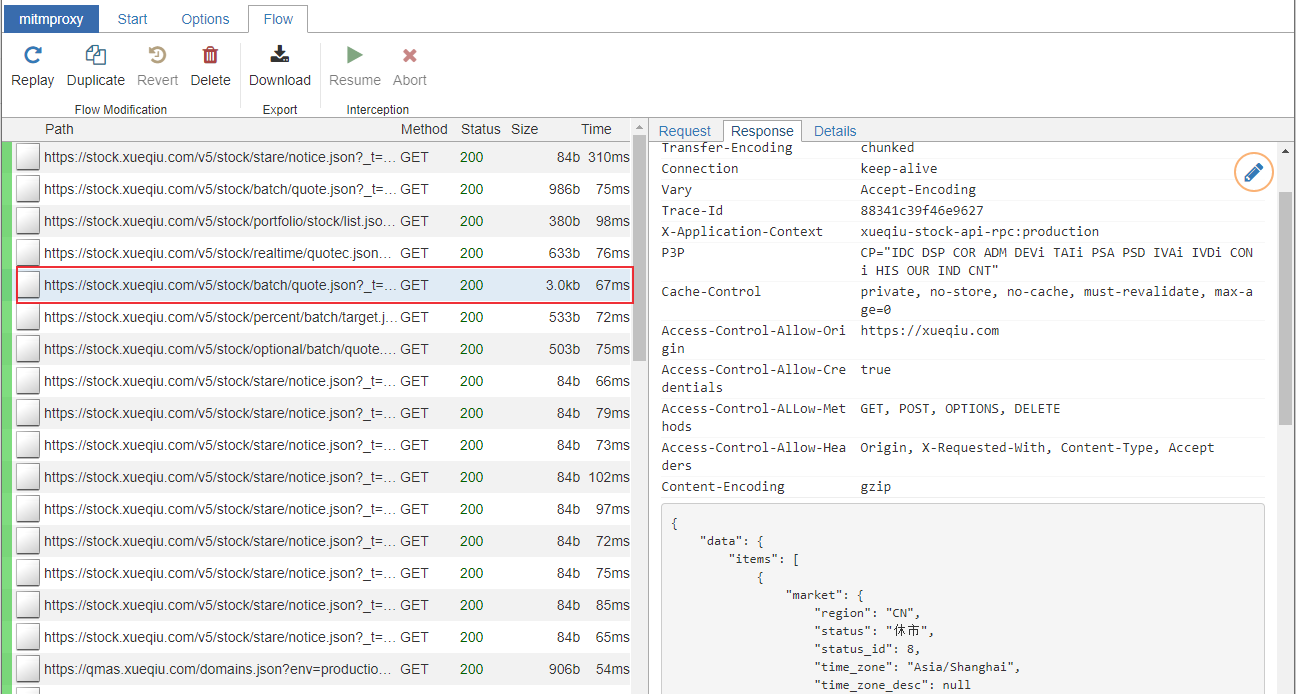Click the icon of the 986b batch/quote.json row
Screen dimensions: 1296x694
[x=28, y=189]
